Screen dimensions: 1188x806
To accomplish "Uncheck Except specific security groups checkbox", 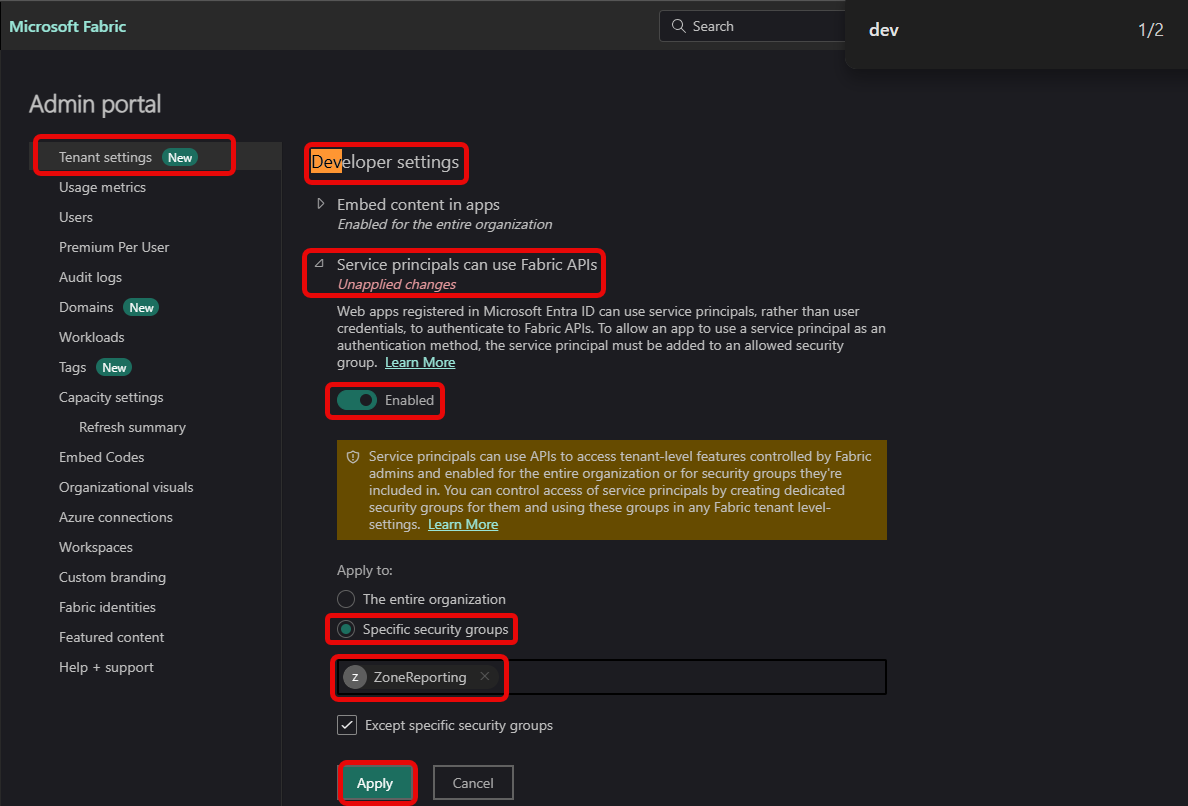I will (347, 725).
